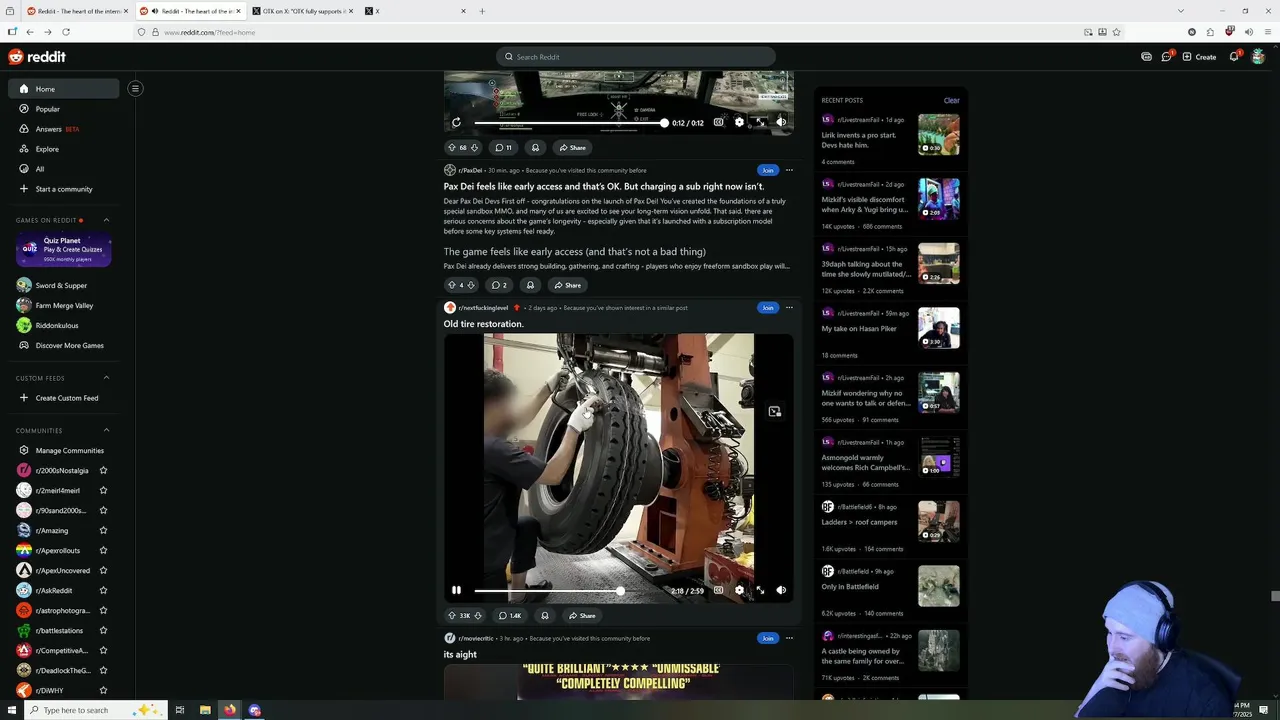
Task: Clear the recent posts list
Action: point(951,100)
